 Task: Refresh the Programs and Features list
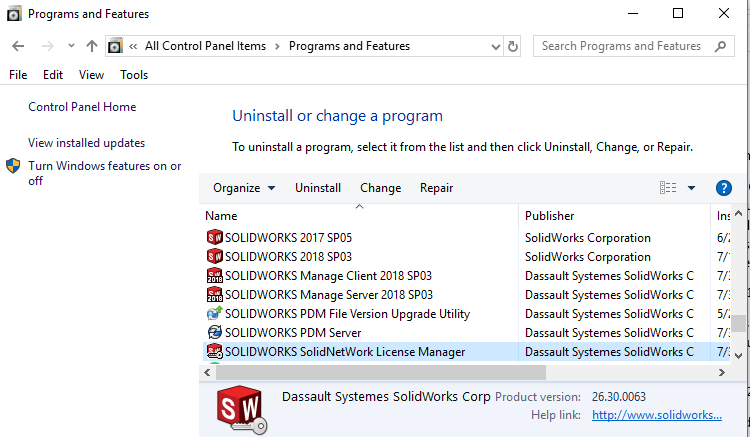(x=512, y=46)
